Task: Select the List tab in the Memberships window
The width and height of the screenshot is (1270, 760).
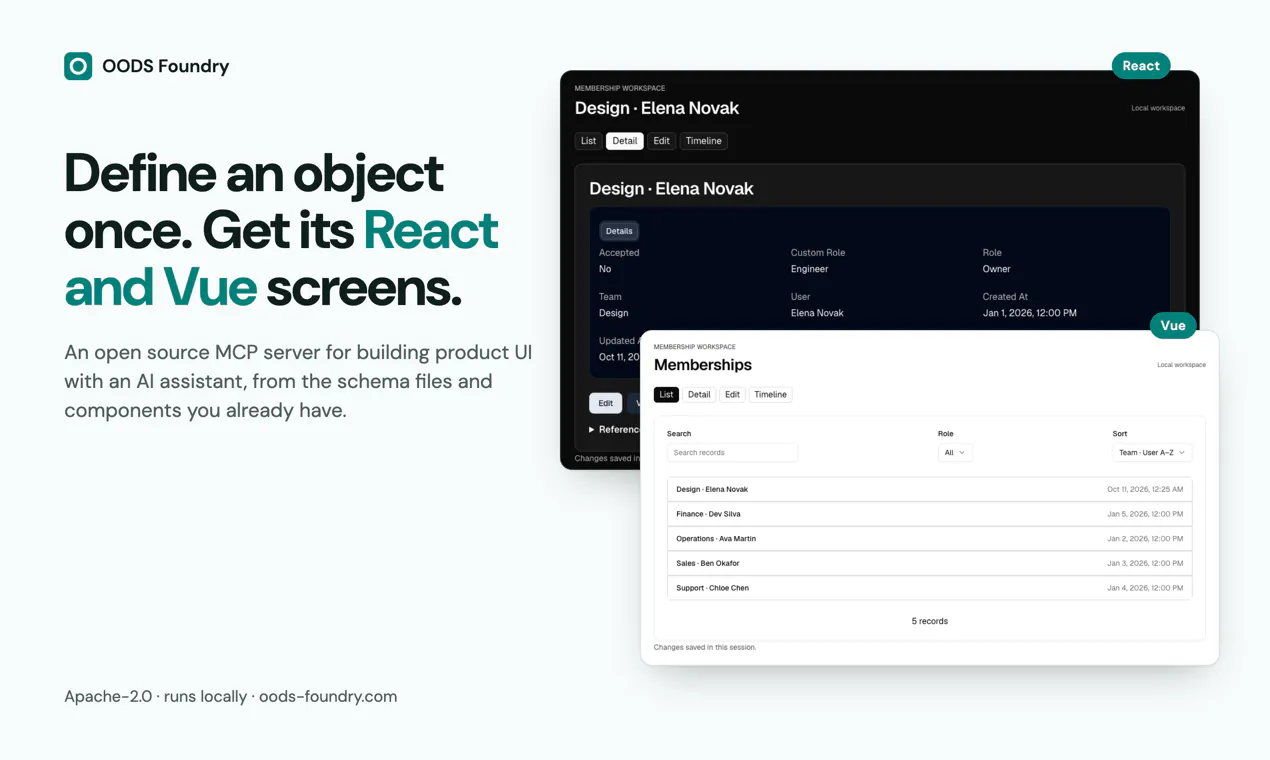Action: [x=666, y=395]
